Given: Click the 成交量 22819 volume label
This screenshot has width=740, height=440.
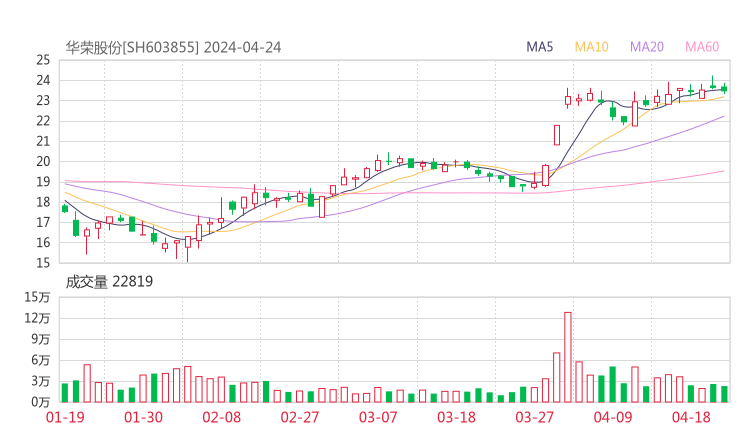Looking at the screenshot, I should pos(109,282).
